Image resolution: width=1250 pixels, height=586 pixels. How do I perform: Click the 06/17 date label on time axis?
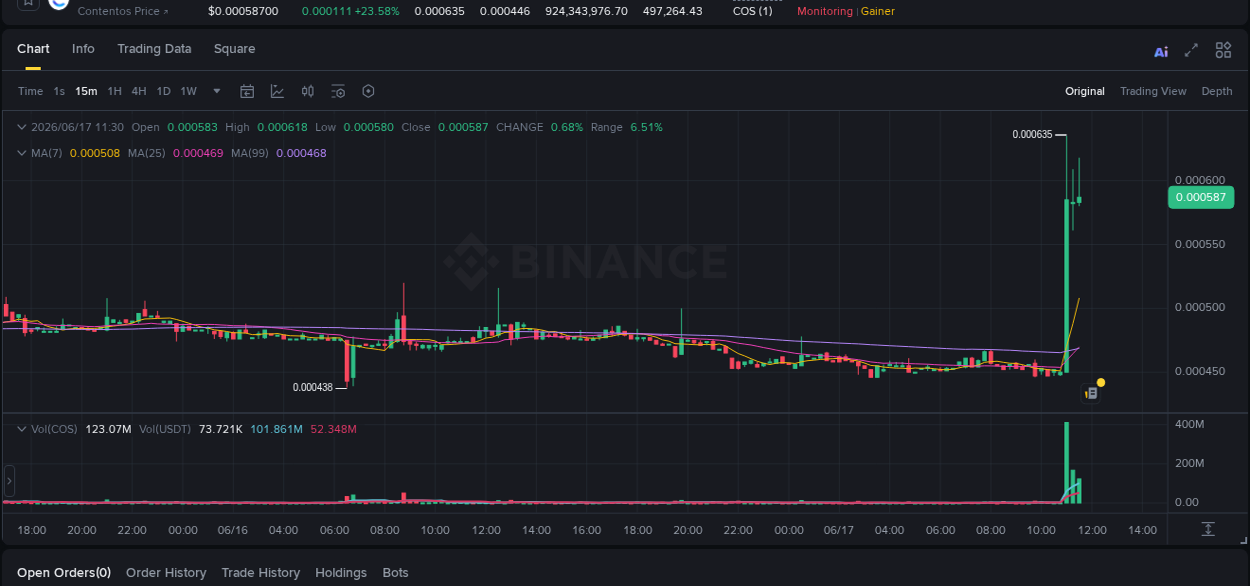(x=839, y=530)
